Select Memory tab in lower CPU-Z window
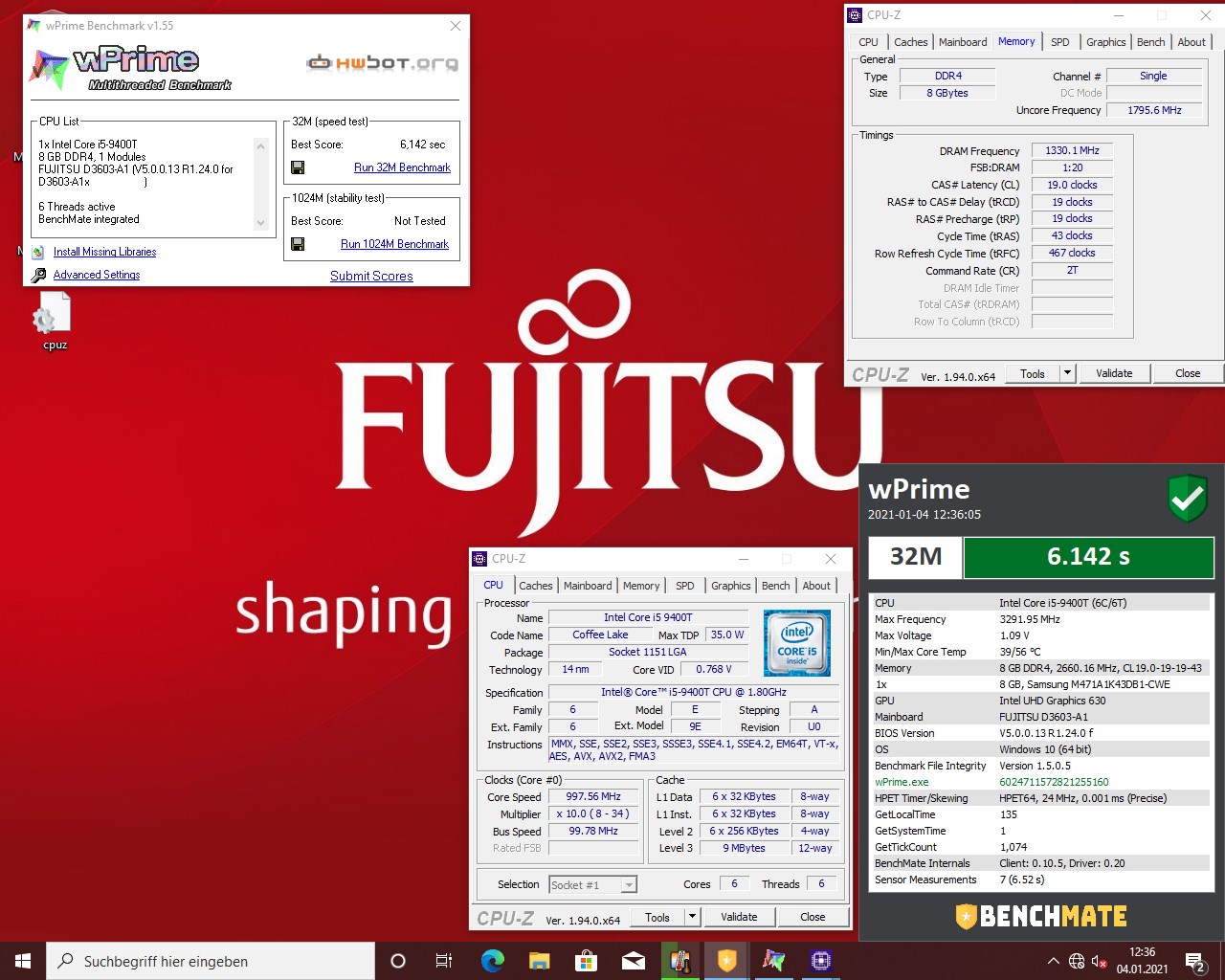1225x980 pixels. click(x=641, y=586)
